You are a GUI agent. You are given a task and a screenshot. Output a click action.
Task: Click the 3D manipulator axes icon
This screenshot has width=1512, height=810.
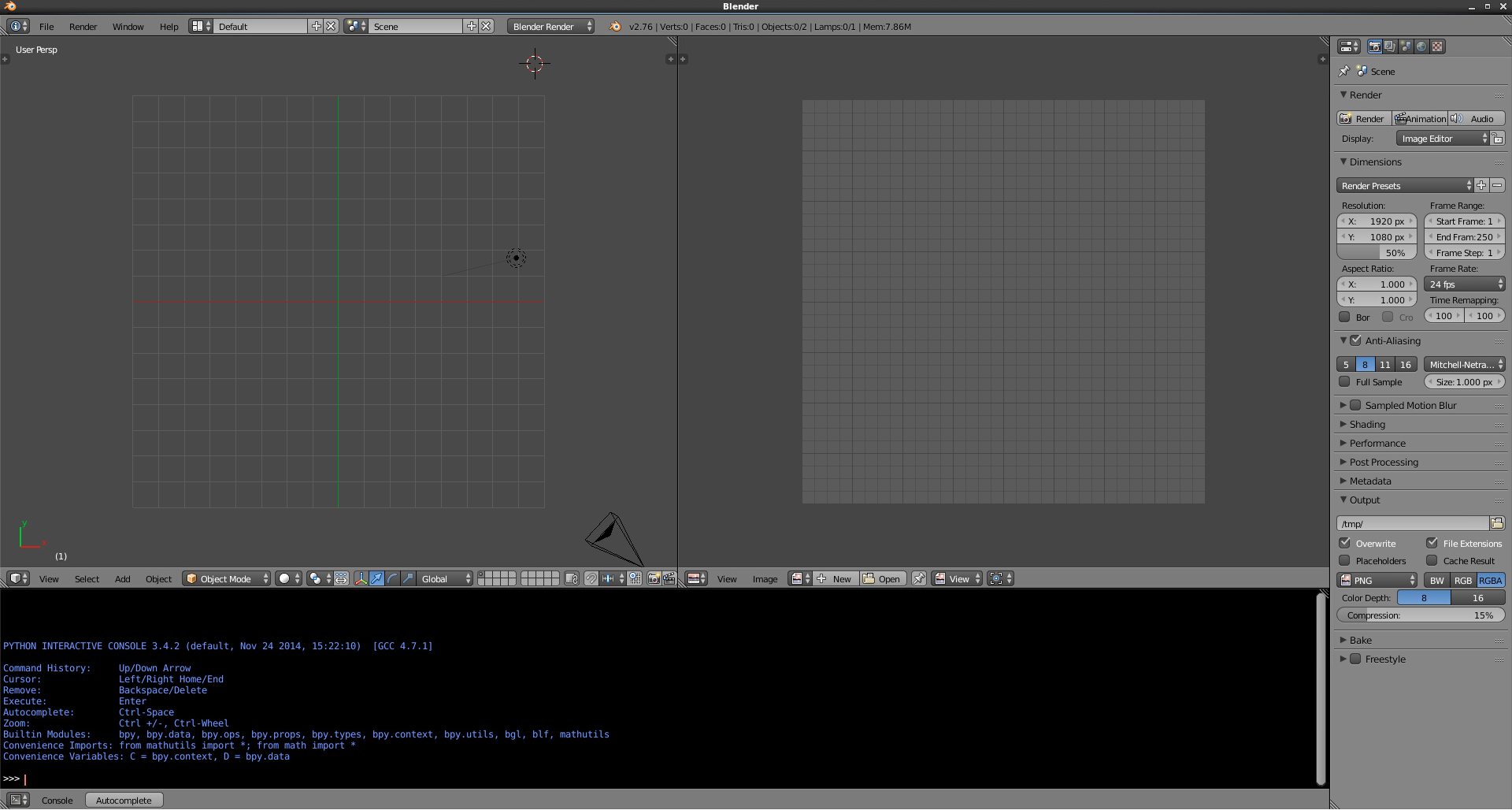point(361,579)
